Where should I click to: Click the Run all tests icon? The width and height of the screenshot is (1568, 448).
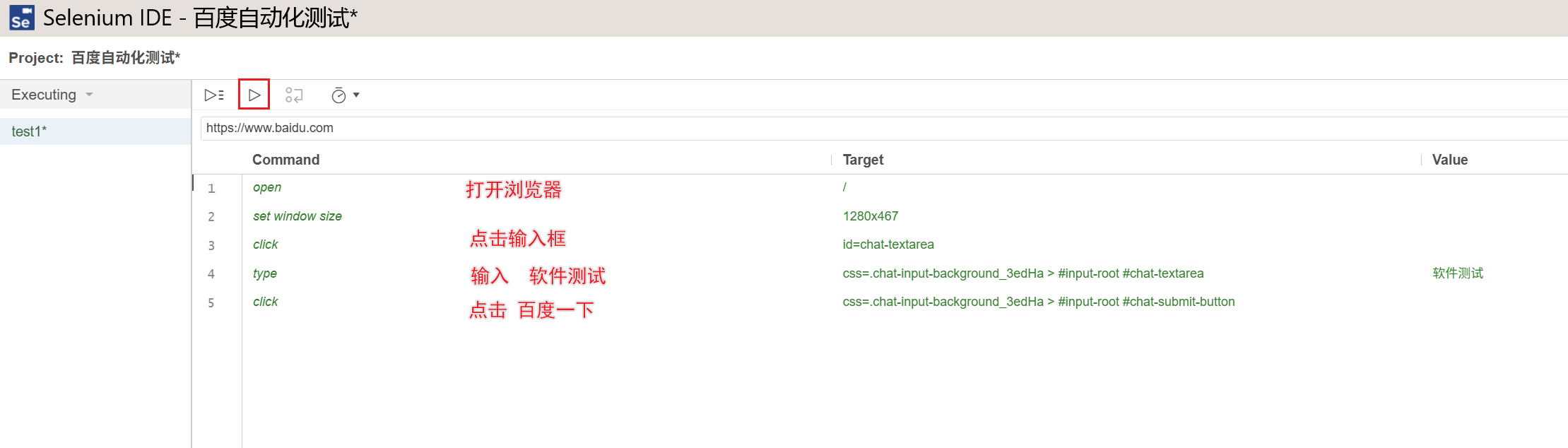pos(214,95)
